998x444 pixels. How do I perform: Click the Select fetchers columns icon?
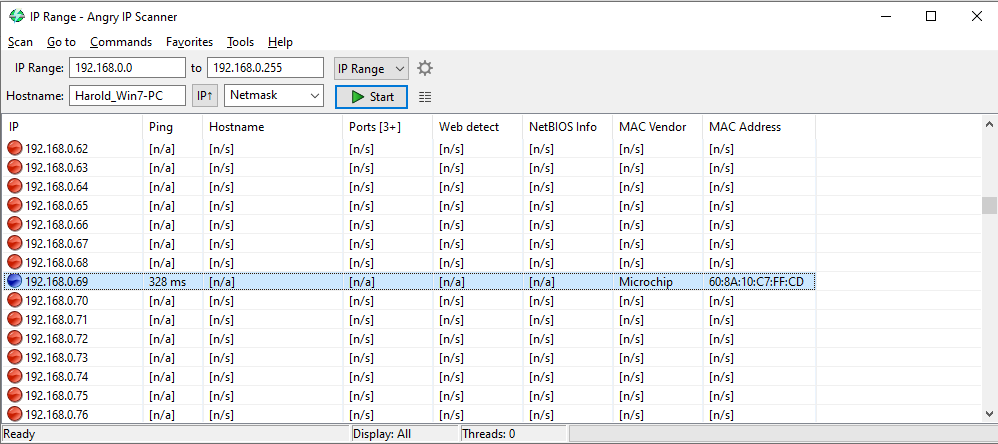click(x=425, y=97)
